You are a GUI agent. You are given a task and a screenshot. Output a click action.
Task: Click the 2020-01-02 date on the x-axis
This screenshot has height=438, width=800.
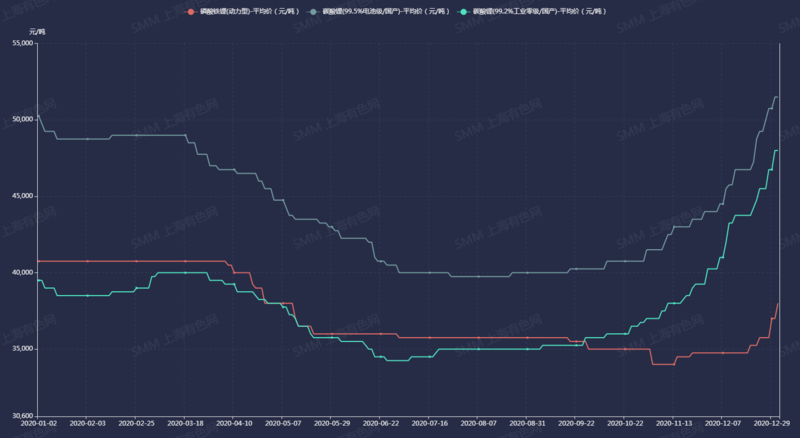tap(37, 425)
